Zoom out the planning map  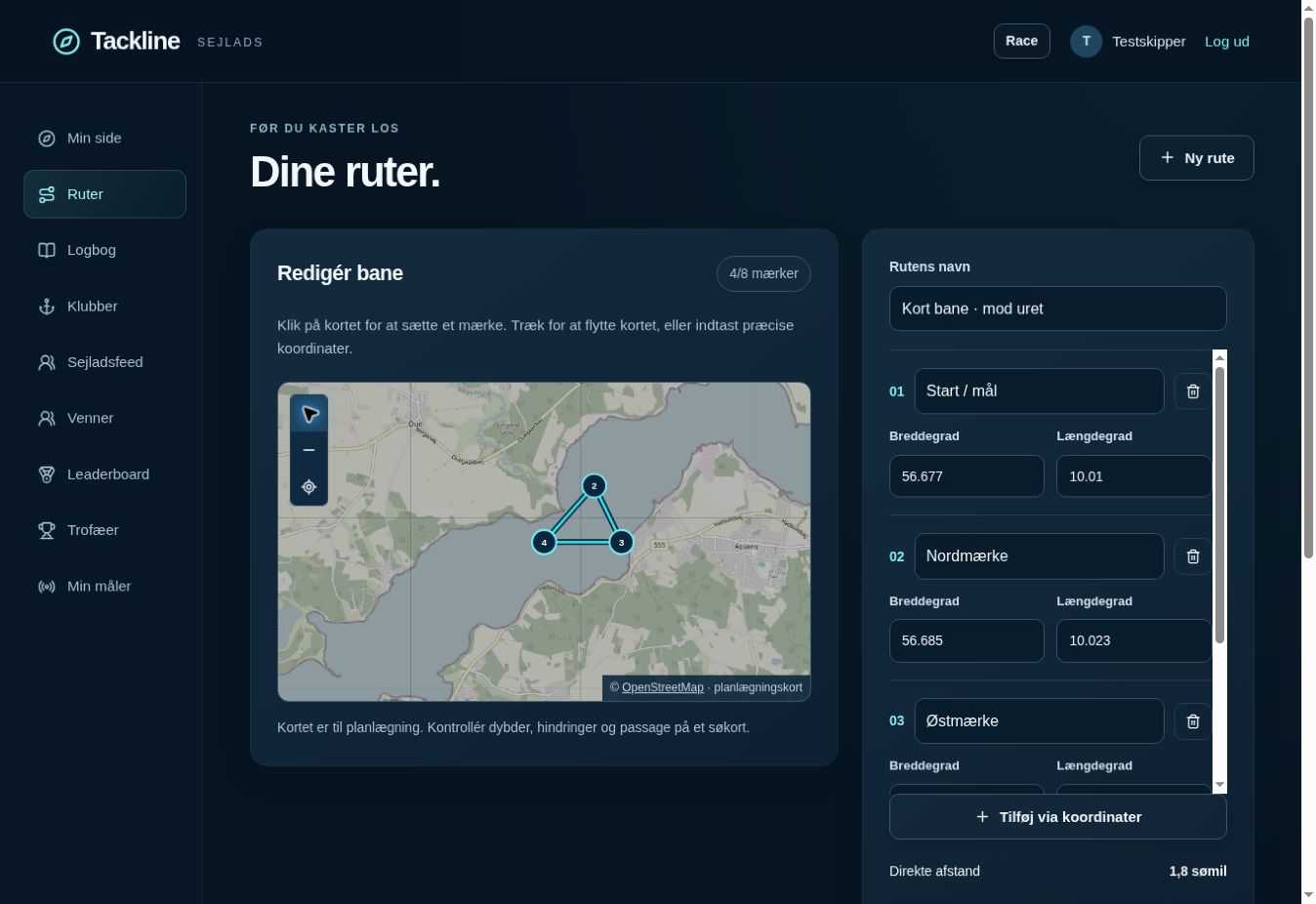pyautogui.click(x=309, y=450)
